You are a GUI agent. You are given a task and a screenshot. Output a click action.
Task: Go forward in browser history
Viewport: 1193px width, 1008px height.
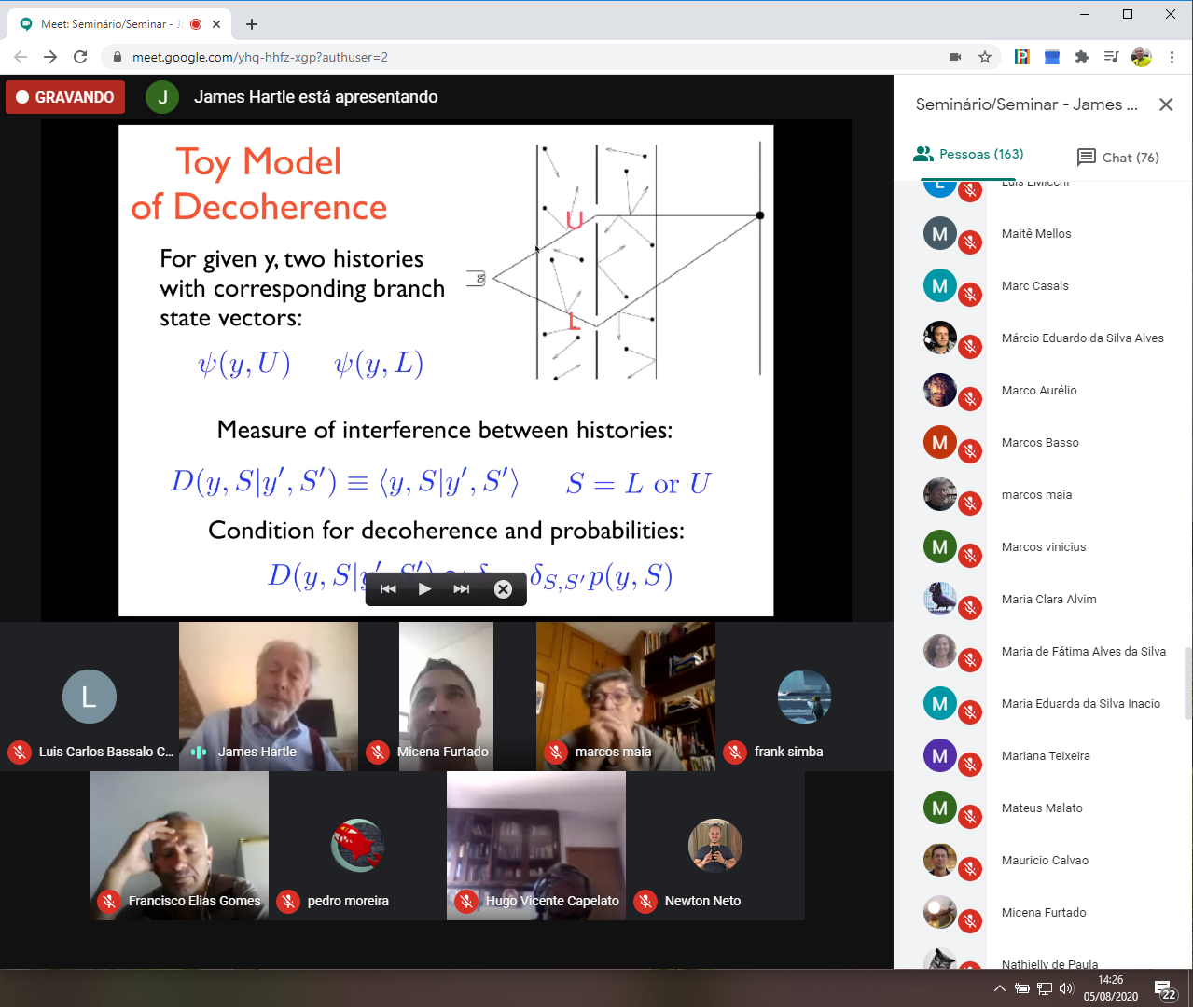(x=50, y=57)
